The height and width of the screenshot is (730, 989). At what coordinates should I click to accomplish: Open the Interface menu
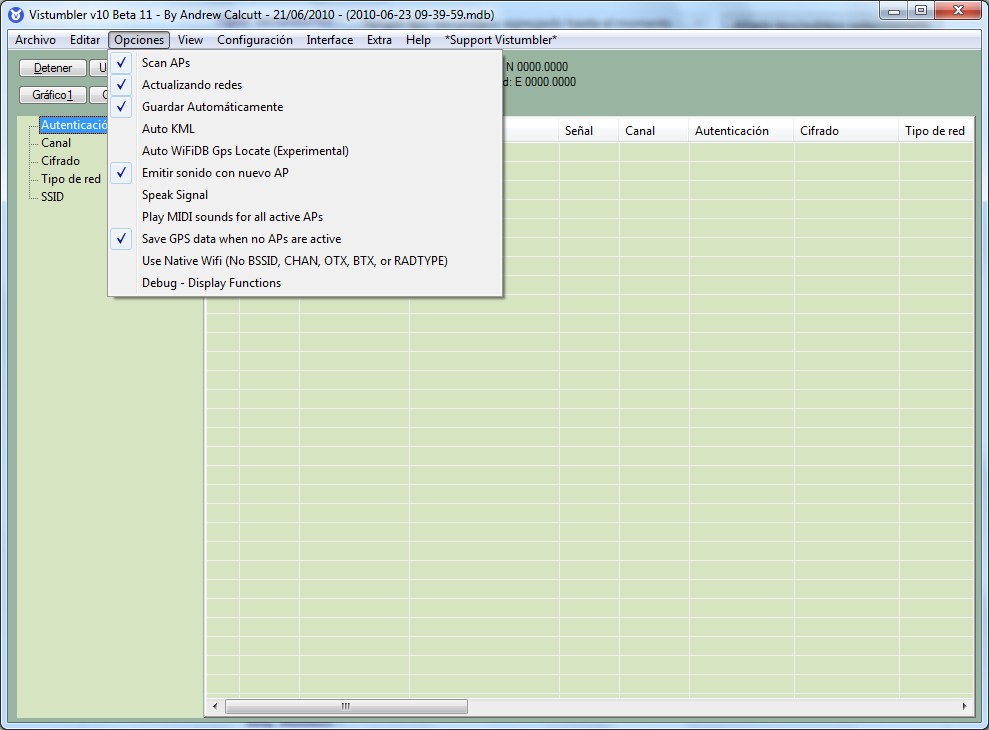coord(330,40)
